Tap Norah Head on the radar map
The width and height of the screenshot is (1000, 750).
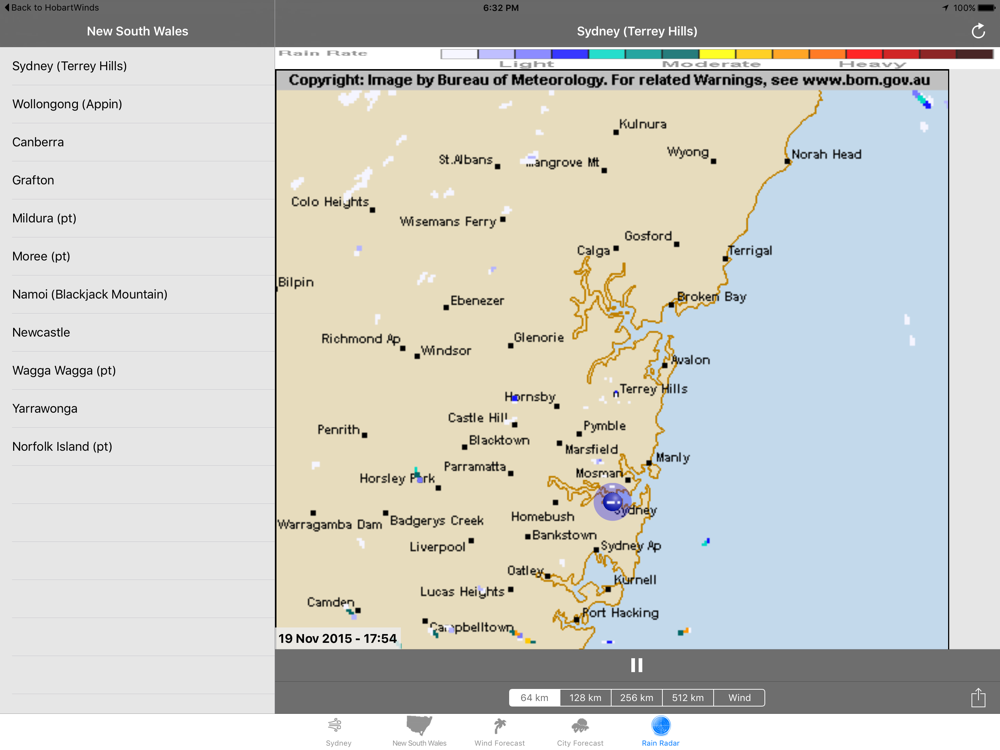pos(826,154)
